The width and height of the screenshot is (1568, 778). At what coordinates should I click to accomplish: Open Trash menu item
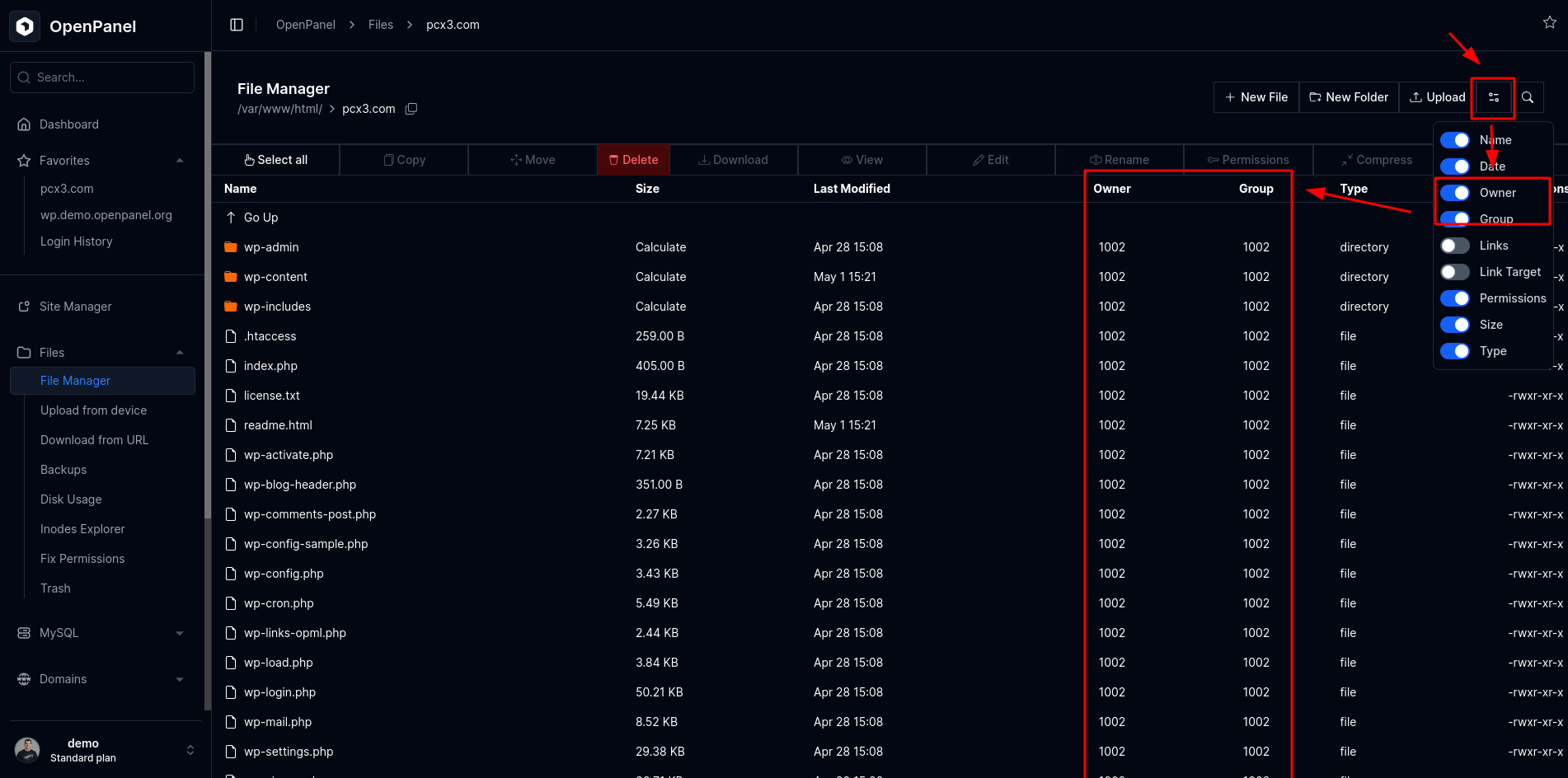[55, 588]
